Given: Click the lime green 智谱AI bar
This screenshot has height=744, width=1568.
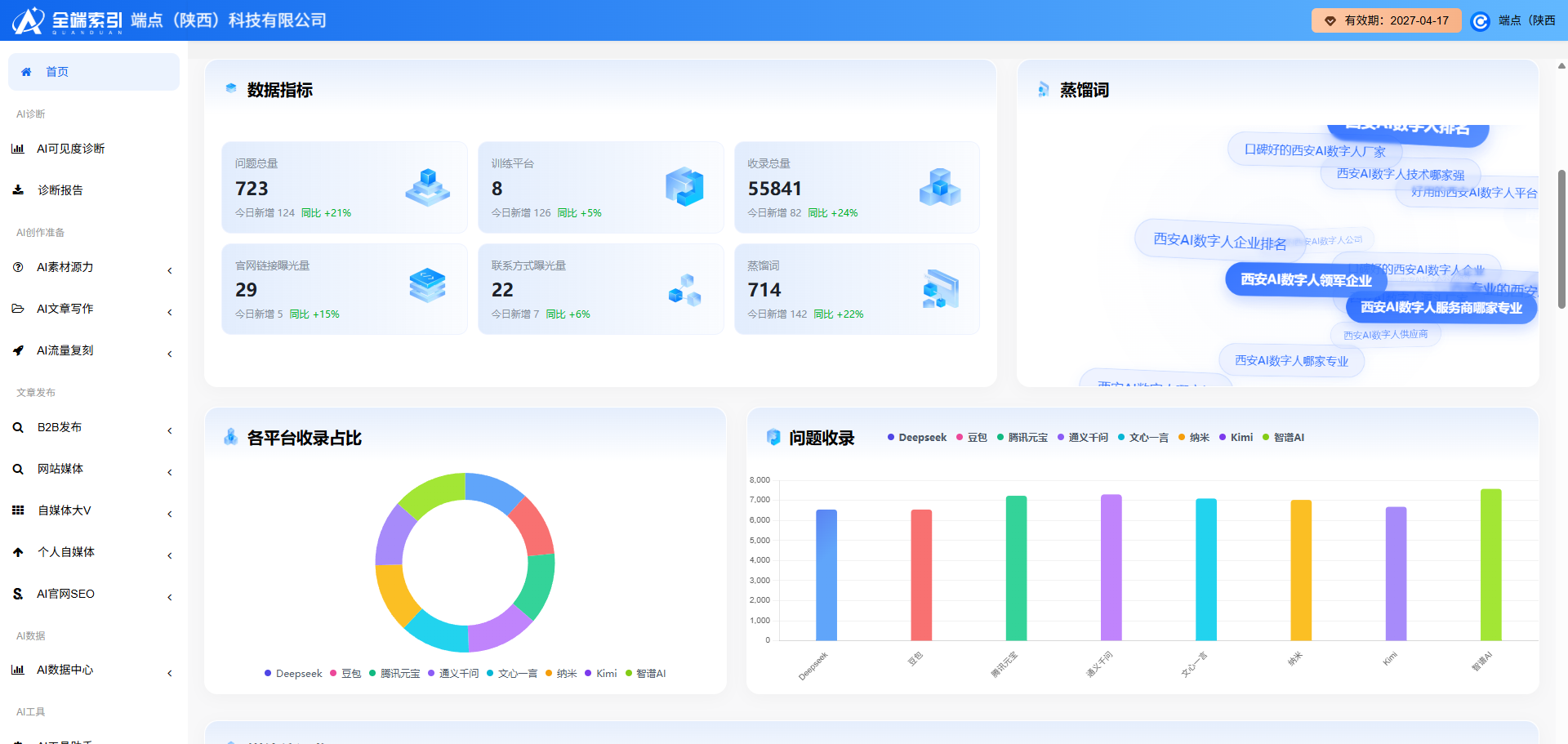Looking at the screenshot, I should pyautogui.click(x=1491, y=564).
